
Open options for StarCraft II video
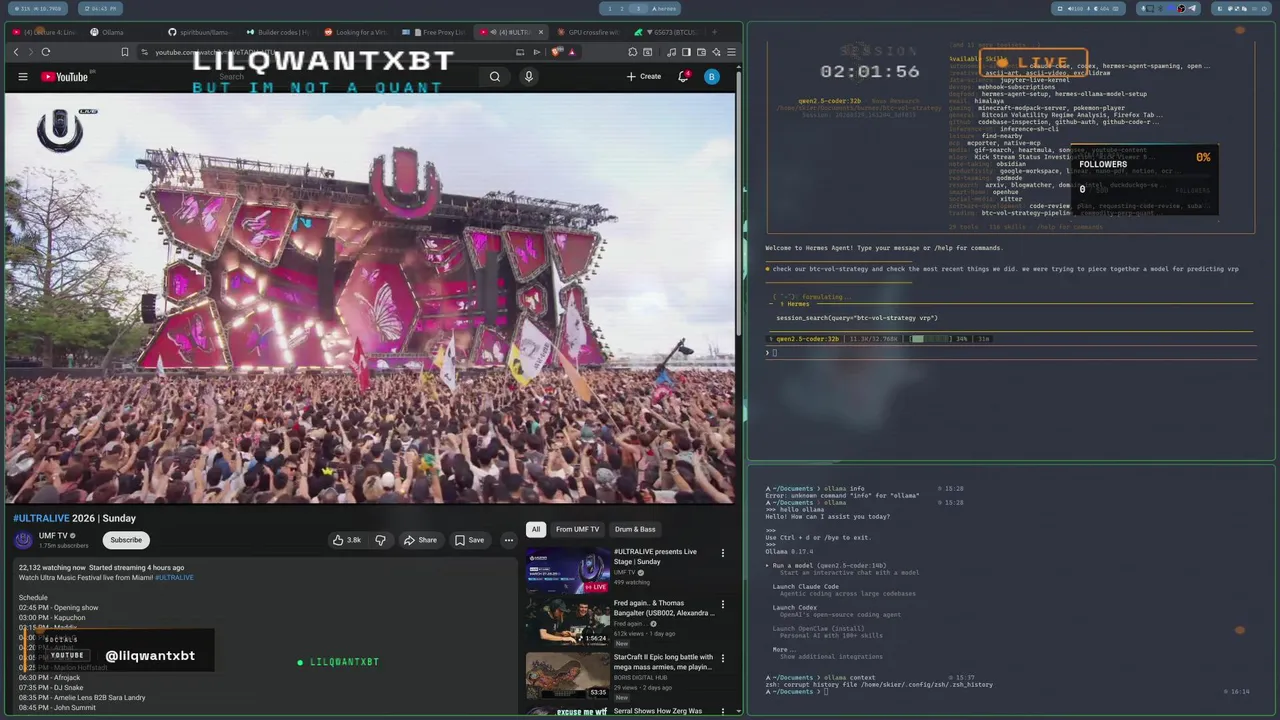723,658
